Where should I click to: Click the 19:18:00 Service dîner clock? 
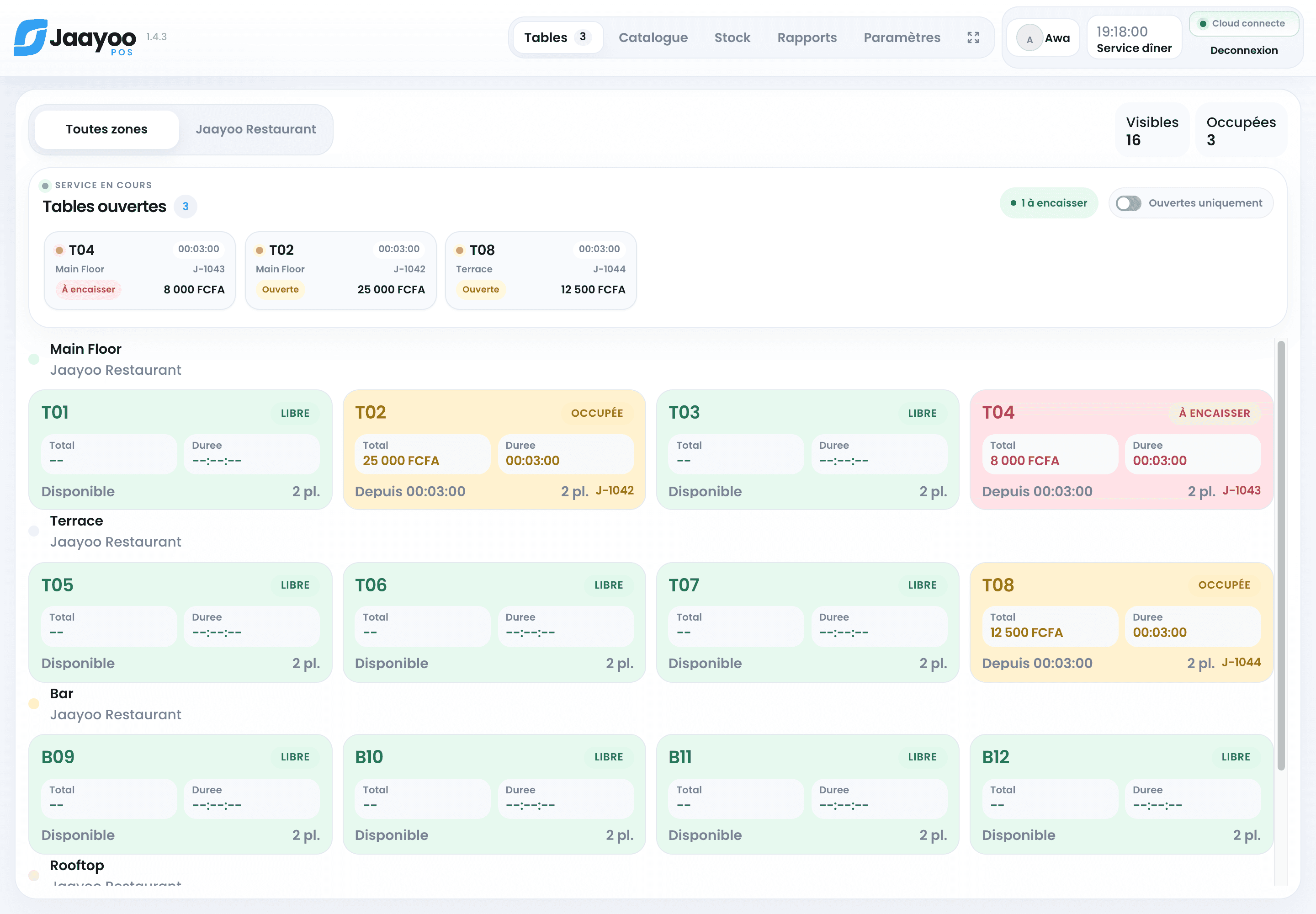coord(1134,39)
